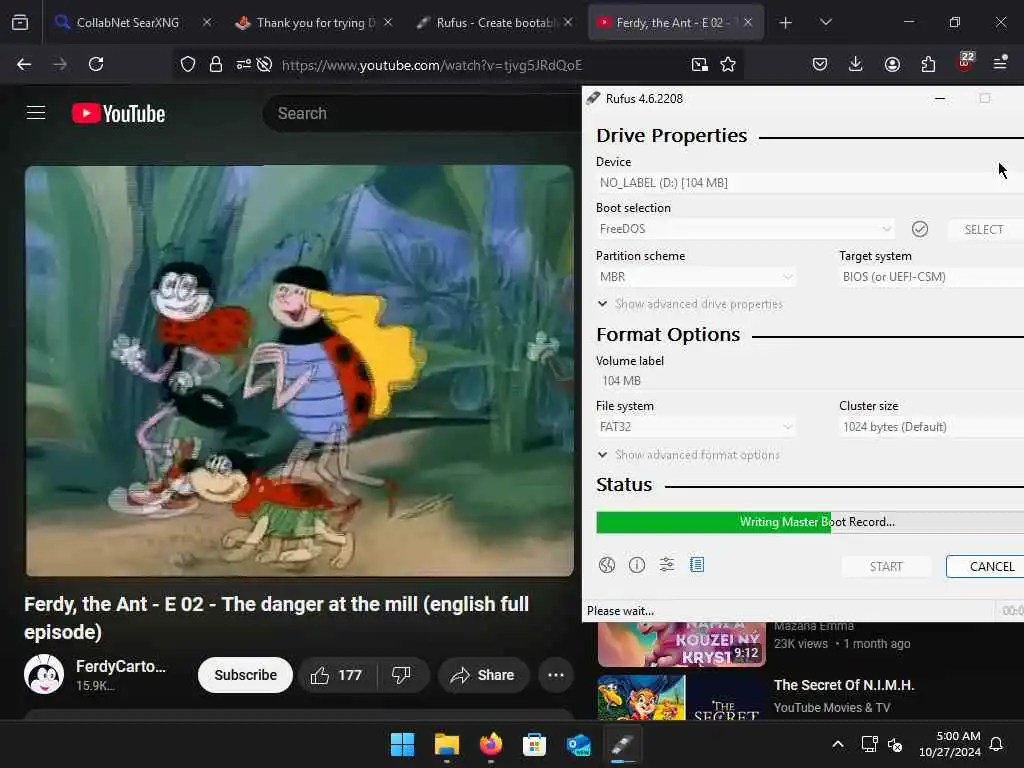Image resolution: width=1024 pixels, height=768 pixels.
Task: Close the CollabNet SearXNG tab
Action: point(206,23)
